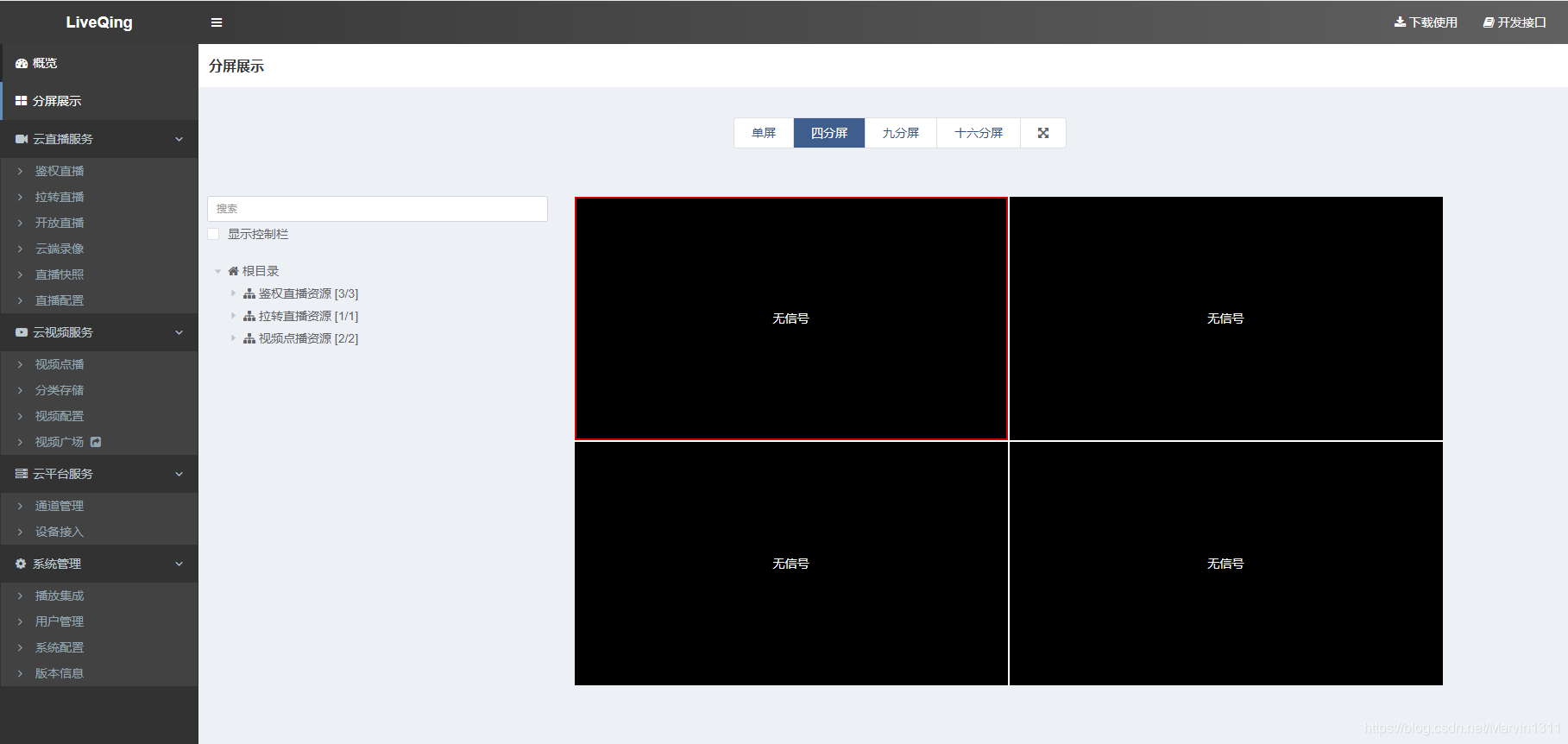The height and width of the screenshot is (744, 1568).
Task: Select 鉴权直播资源 [3/3] tree label
Action: [308, 293]
